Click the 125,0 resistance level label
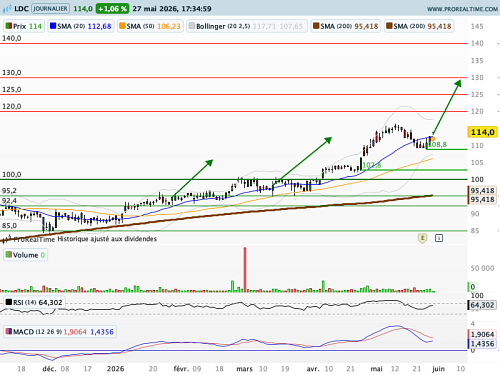The image size is (500, 375). click(12, 90)
